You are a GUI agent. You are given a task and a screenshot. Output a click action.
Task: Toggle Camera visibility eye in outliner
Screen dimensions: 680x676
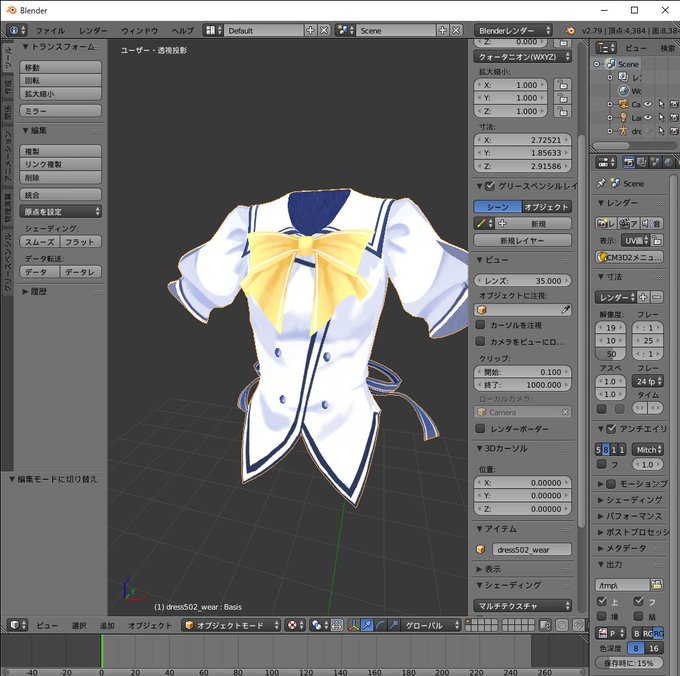pyautogui.click(x=647, y=104)
